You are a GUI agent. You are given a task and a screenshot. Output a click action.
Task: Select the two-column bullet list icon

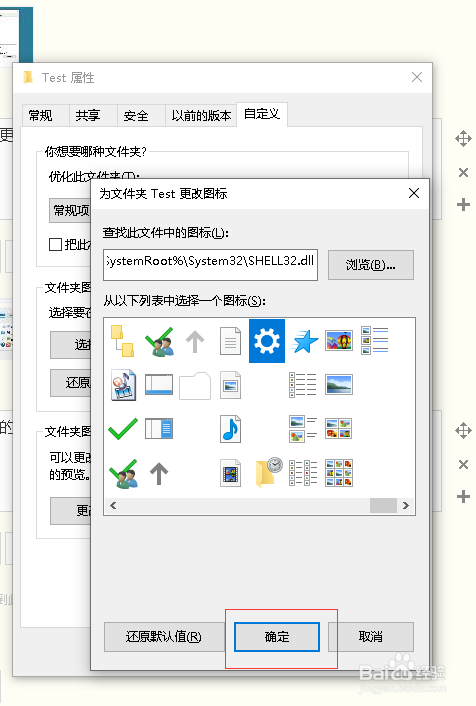click(x=303, y=473)
